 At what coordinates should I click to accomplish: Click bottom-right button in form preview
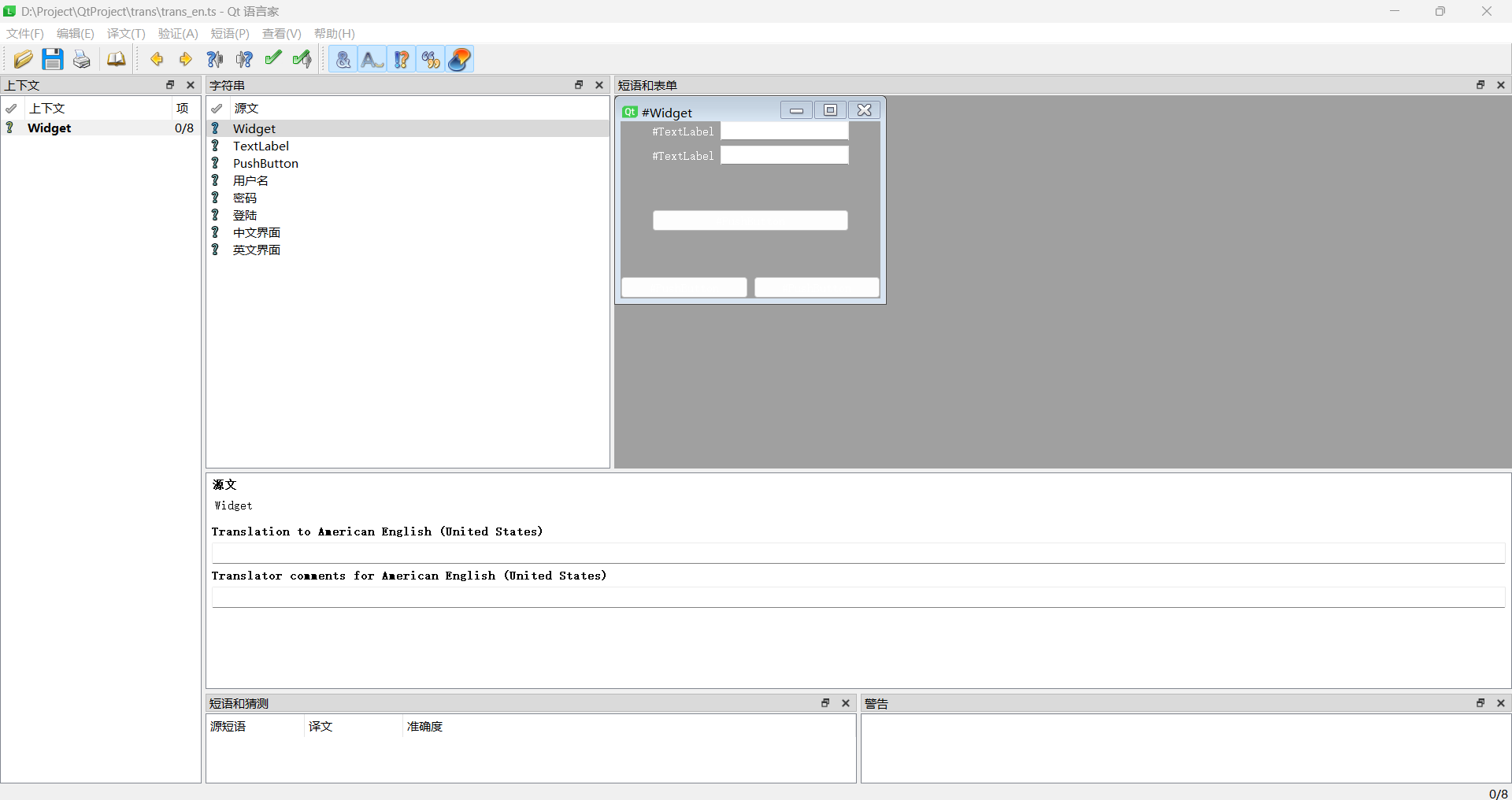(817, 287)
